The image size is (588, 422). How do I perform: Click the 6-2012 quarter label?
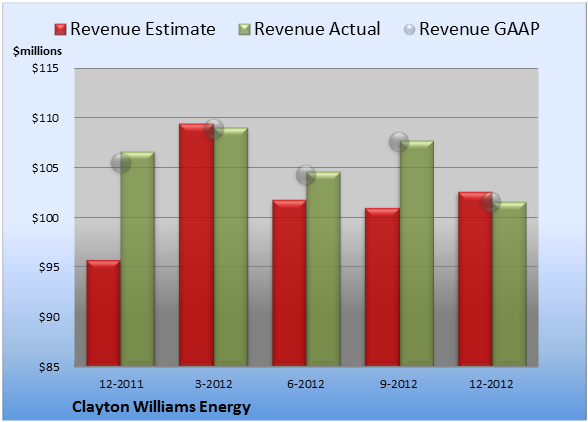[306, 384]
